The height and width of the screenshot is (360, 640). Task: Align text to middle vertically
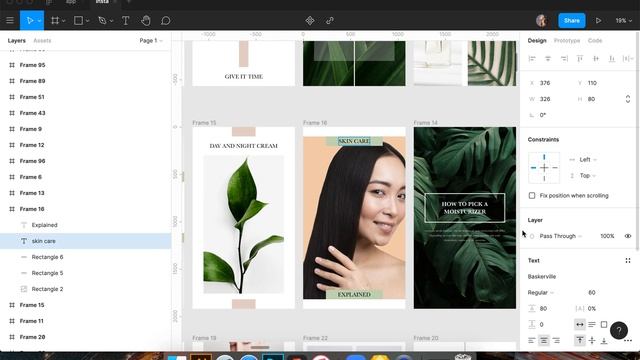click(x=592, y=340)
